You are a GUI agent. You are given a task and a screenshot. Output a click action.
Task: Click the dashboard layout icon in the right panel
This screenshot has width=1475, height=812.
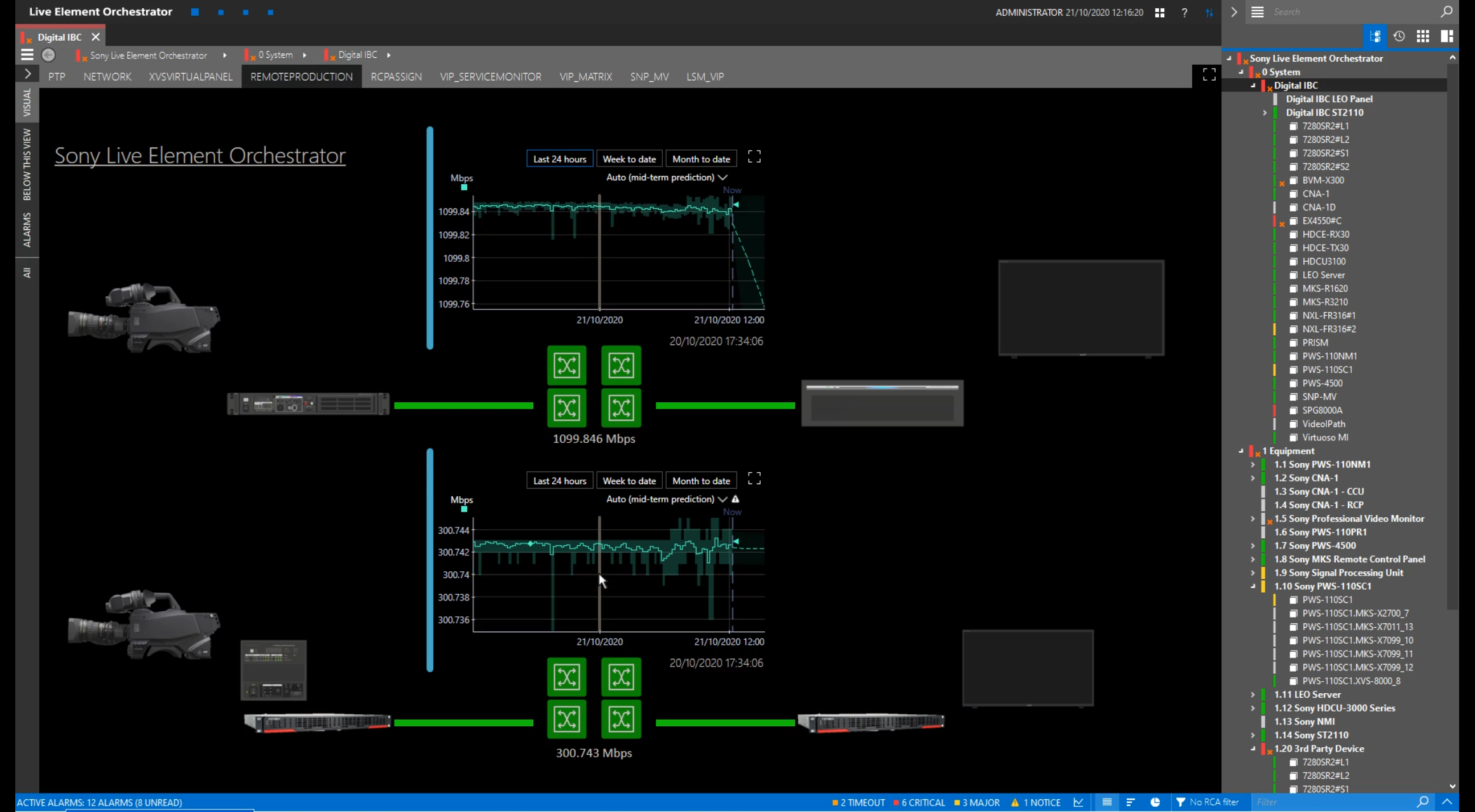point(1447,36)
